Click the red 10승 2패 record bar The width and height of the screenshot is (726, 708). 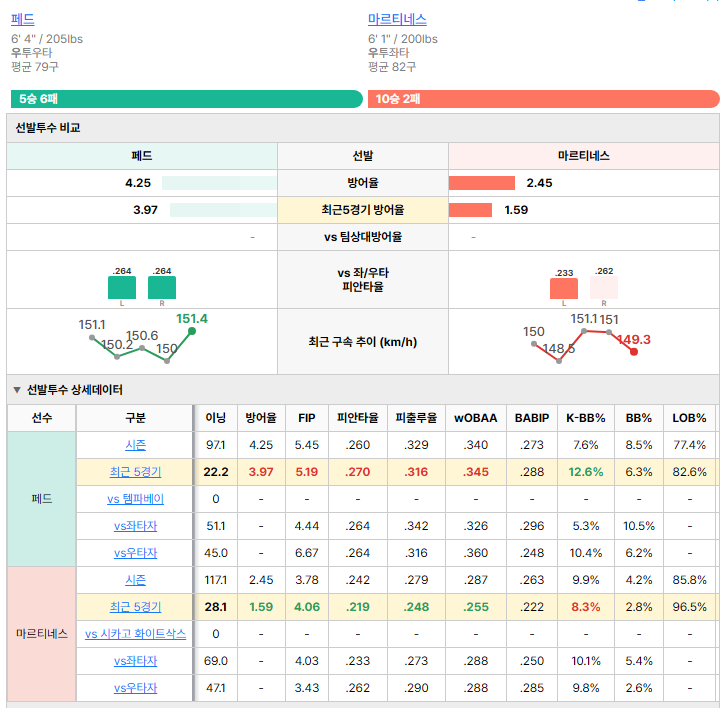544,99
